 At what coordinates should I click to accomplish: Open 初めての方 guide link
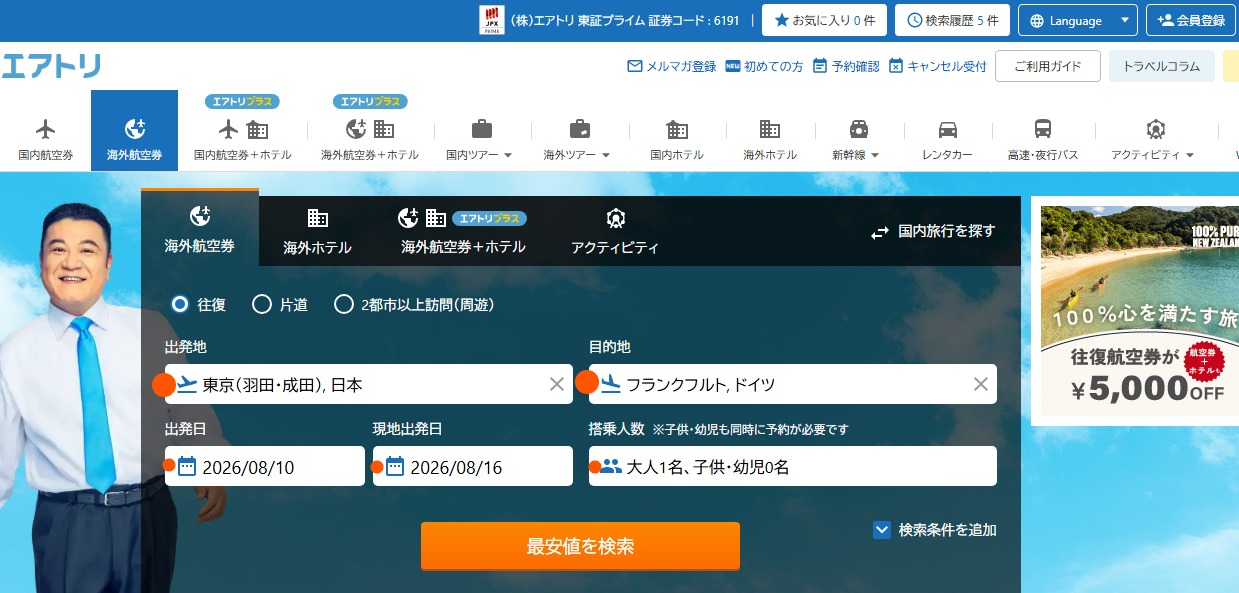click(x=764, y=66)
